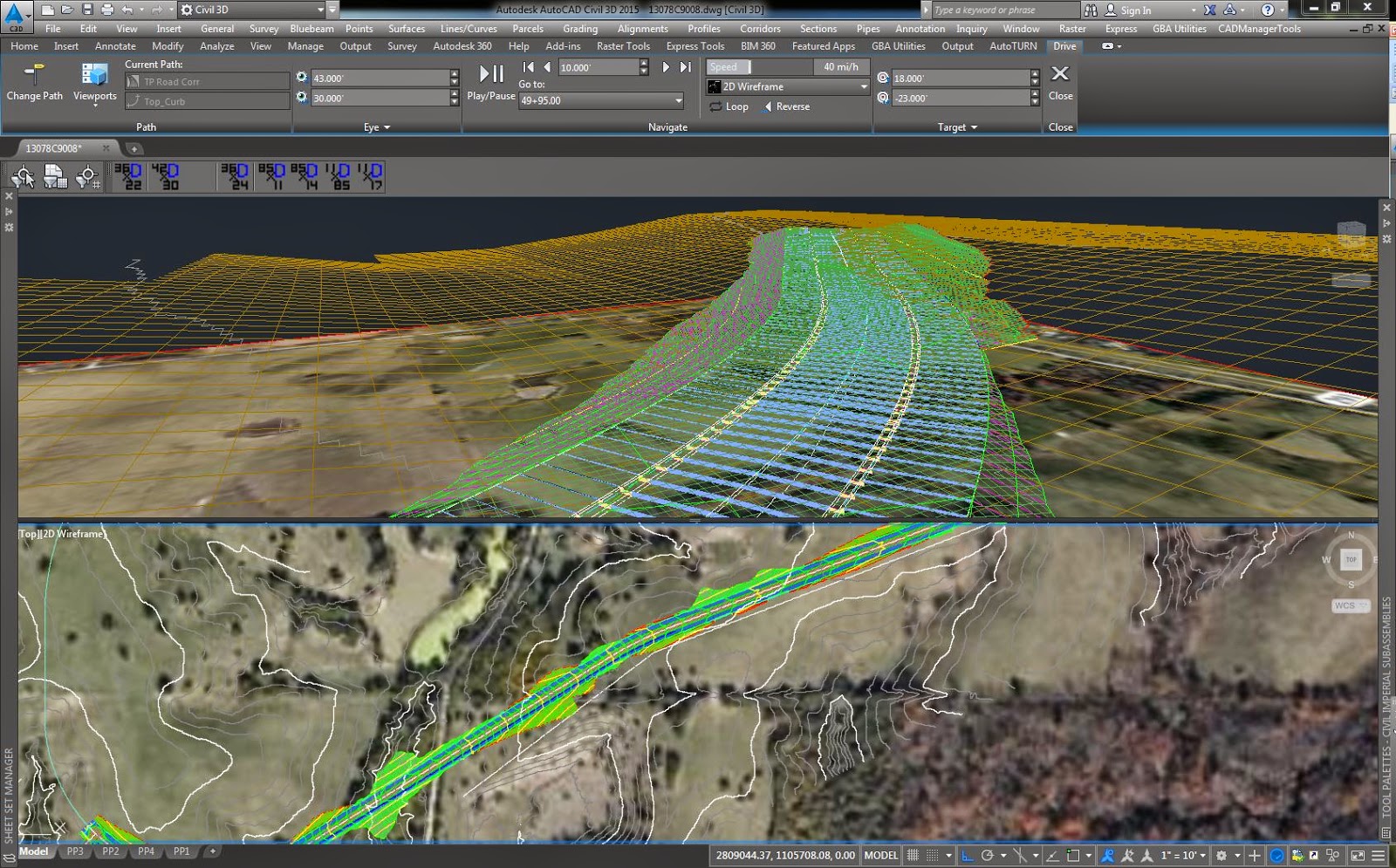Open the Go to station 49+95.00 dropdown
Viewport: 1396px width, 868px height.
[x=601, y=100]
